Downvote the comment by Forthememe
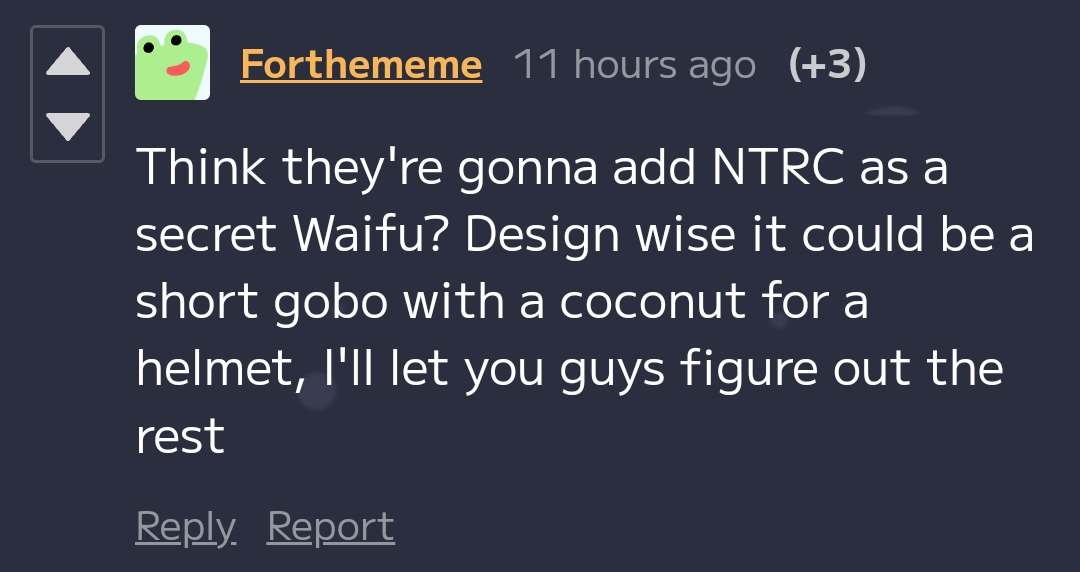Viewport: 1080px width, 572px height. pyautogui.click(x=68, y=126)
